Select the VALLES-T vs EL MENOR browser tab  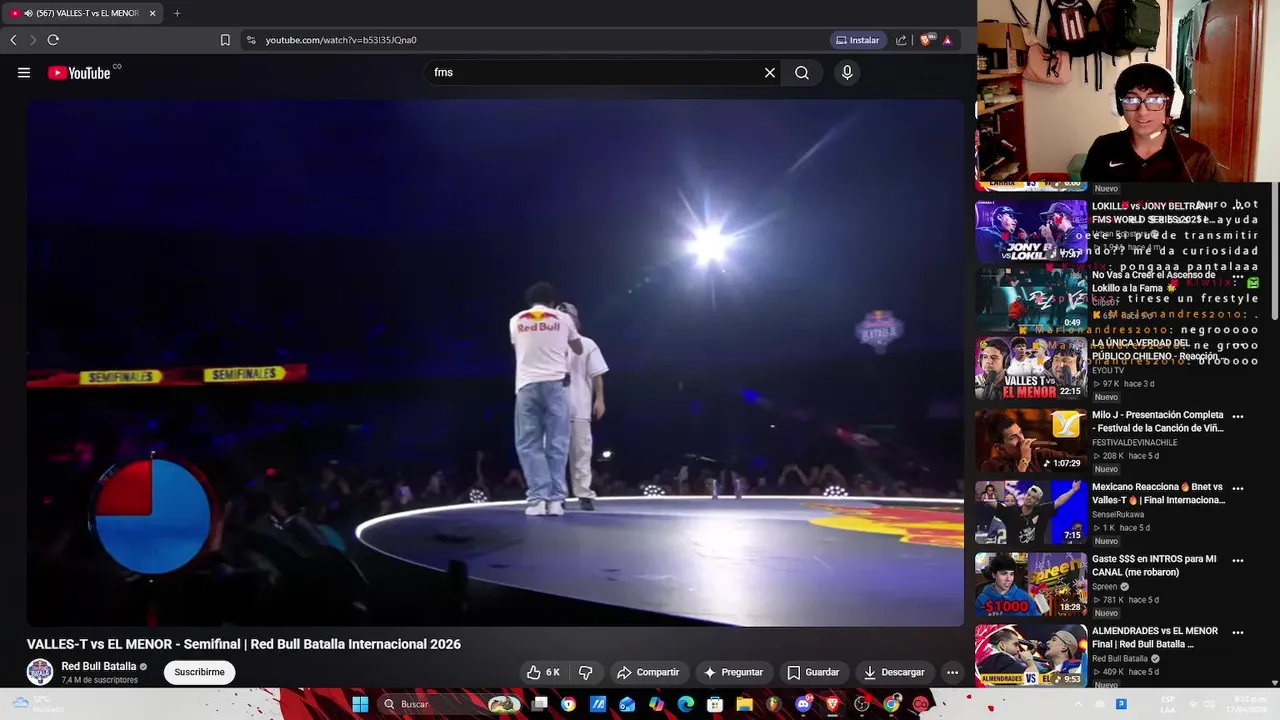[x=84, y=13]
